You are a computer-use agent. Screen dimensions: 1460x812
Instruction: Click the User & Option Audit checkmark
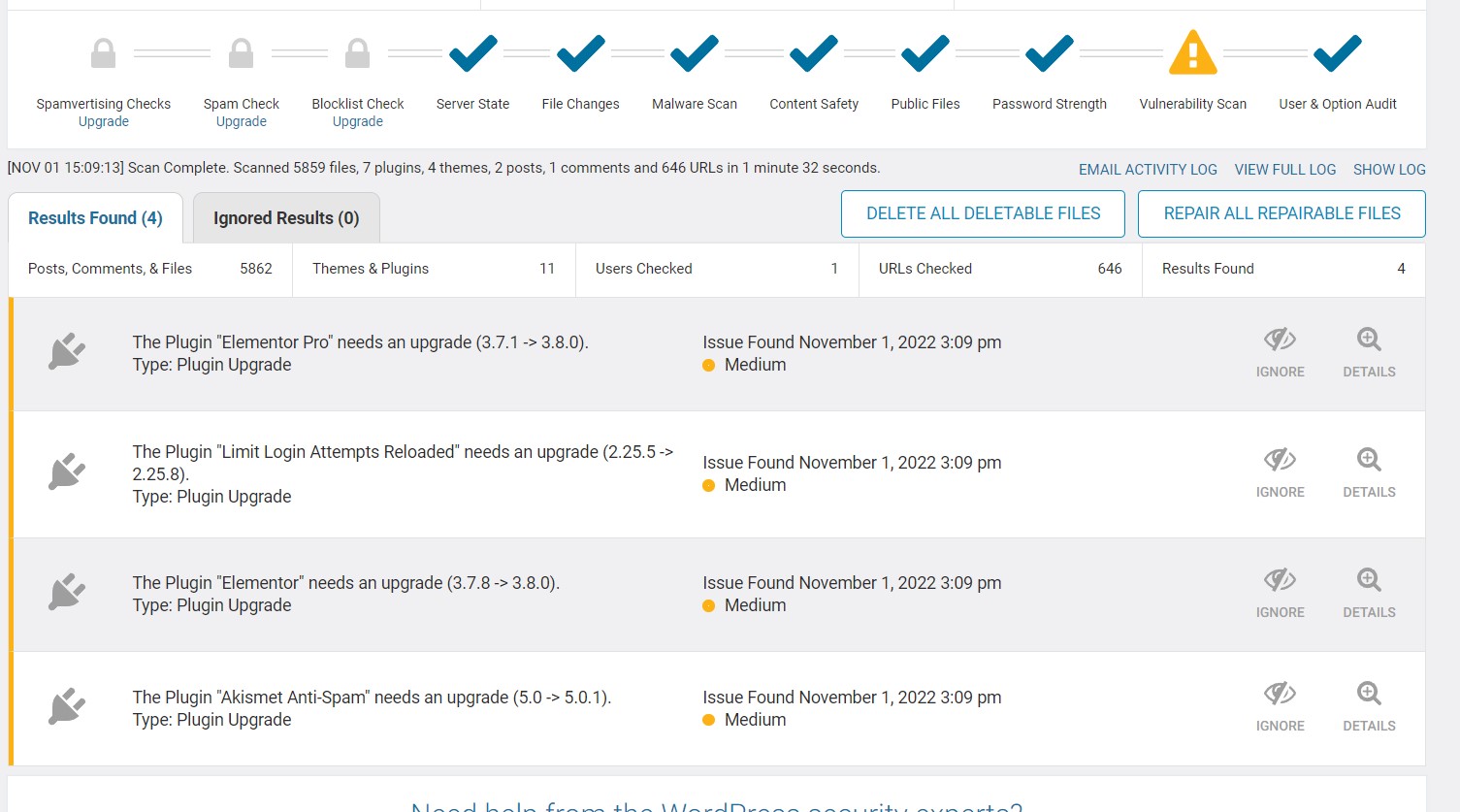tap(1337, 53)
